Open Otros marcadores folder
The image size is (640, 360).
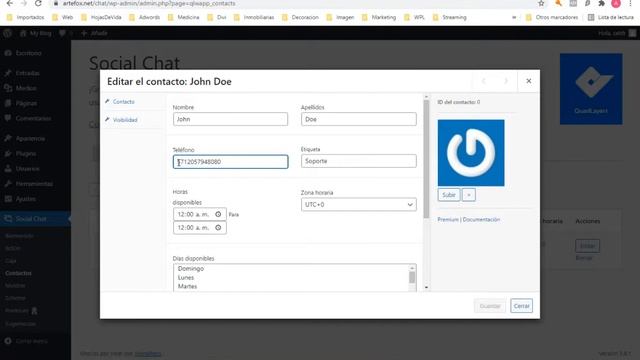coord(552,18)
